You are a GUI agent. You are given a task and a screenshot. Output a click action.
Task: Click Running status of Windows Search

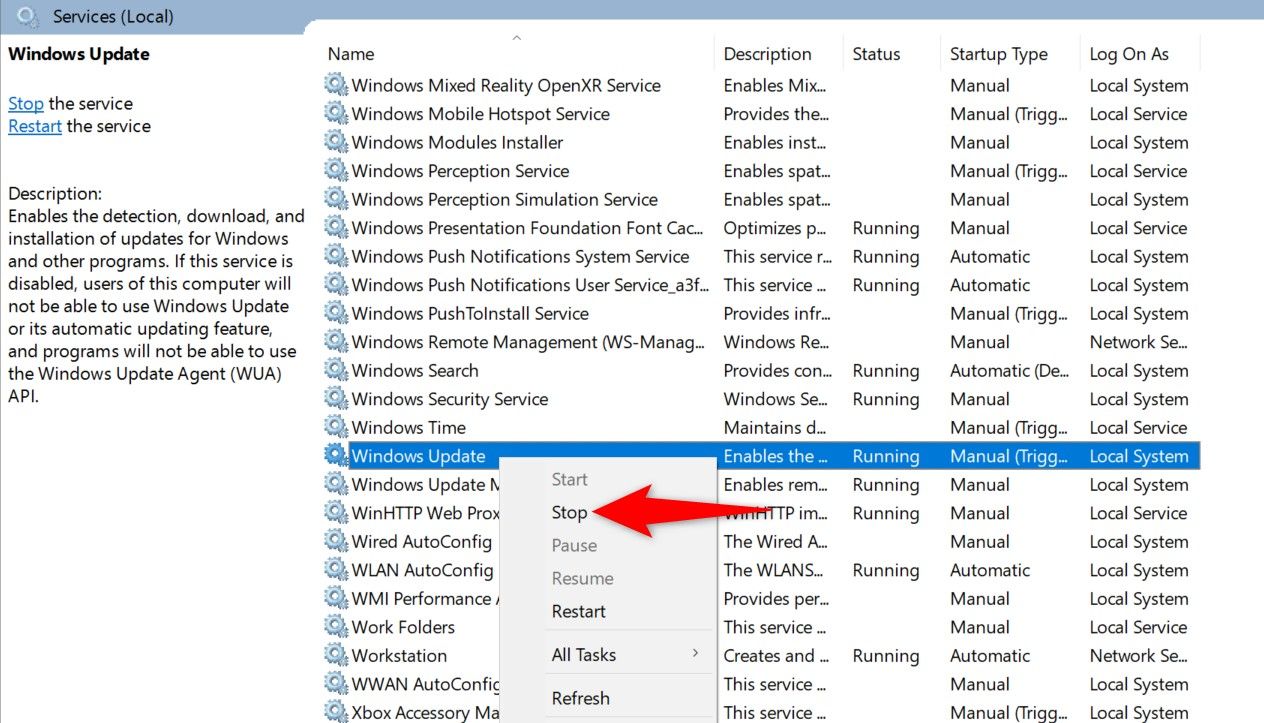tap(886, 370)
